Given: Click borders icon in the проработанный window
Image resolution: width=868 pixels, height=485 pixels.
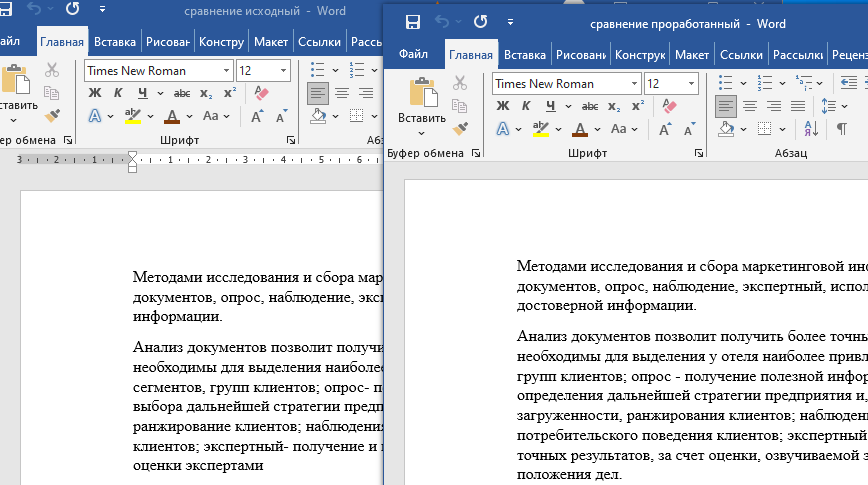Looking at the screenshot, I should tap(764, 129).
